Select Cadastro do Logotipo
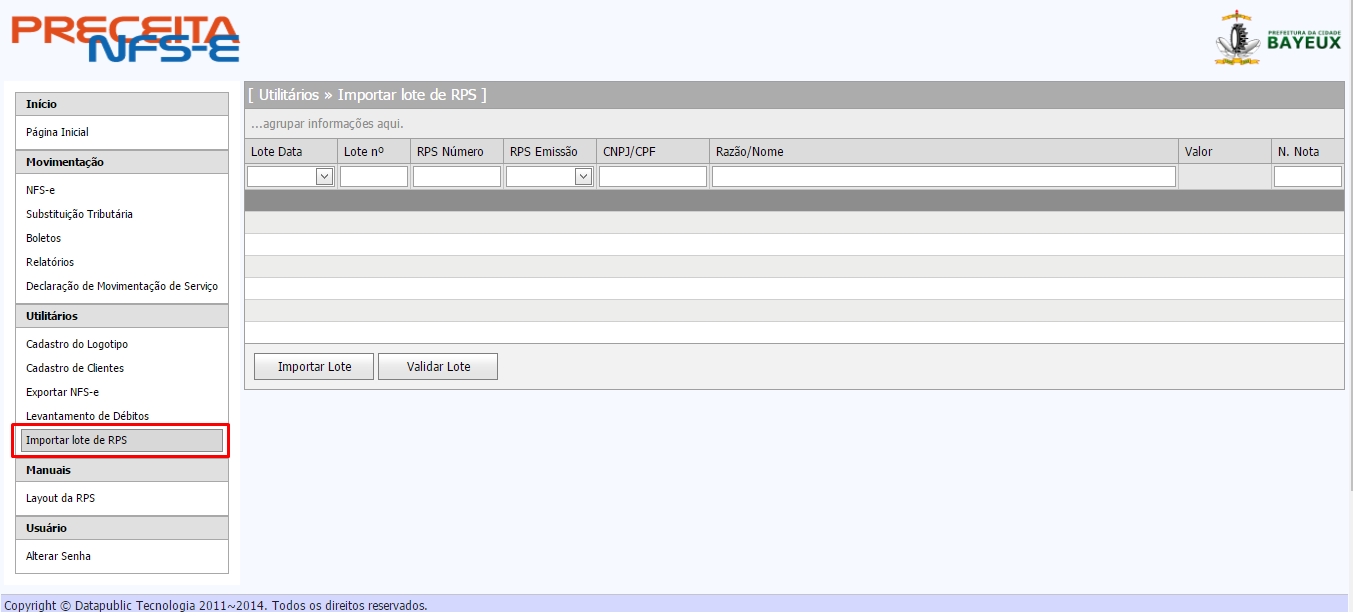This screenshot has height=616, width=1353. 77,344
